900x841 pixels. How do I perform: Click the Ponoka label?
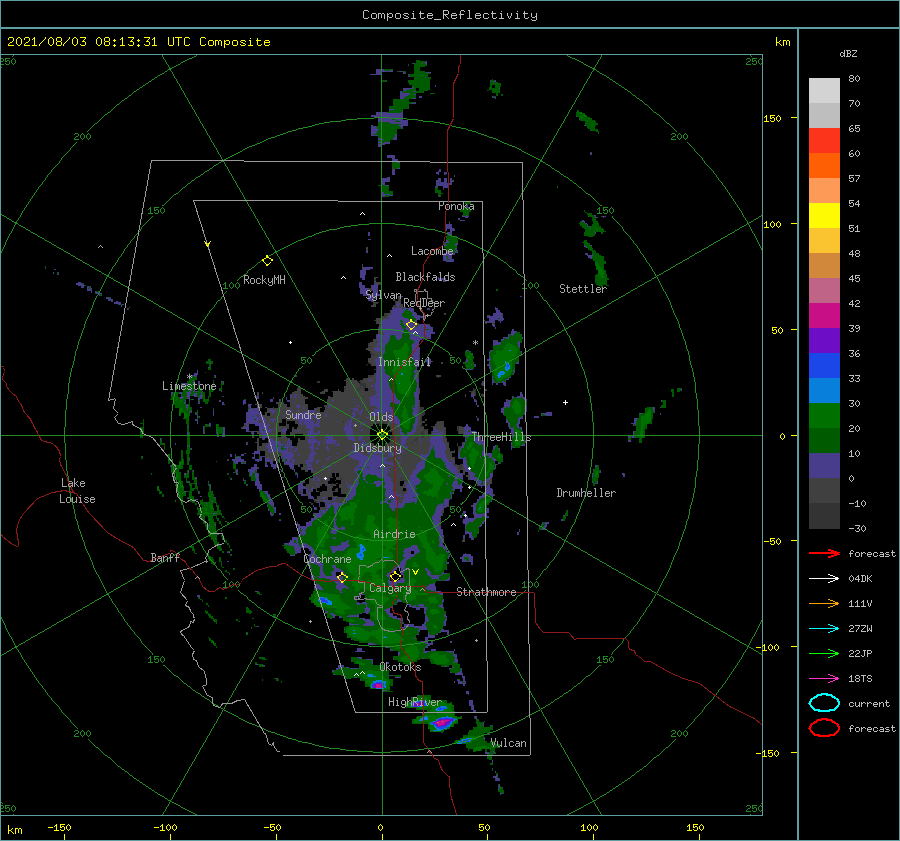point(456,206)
